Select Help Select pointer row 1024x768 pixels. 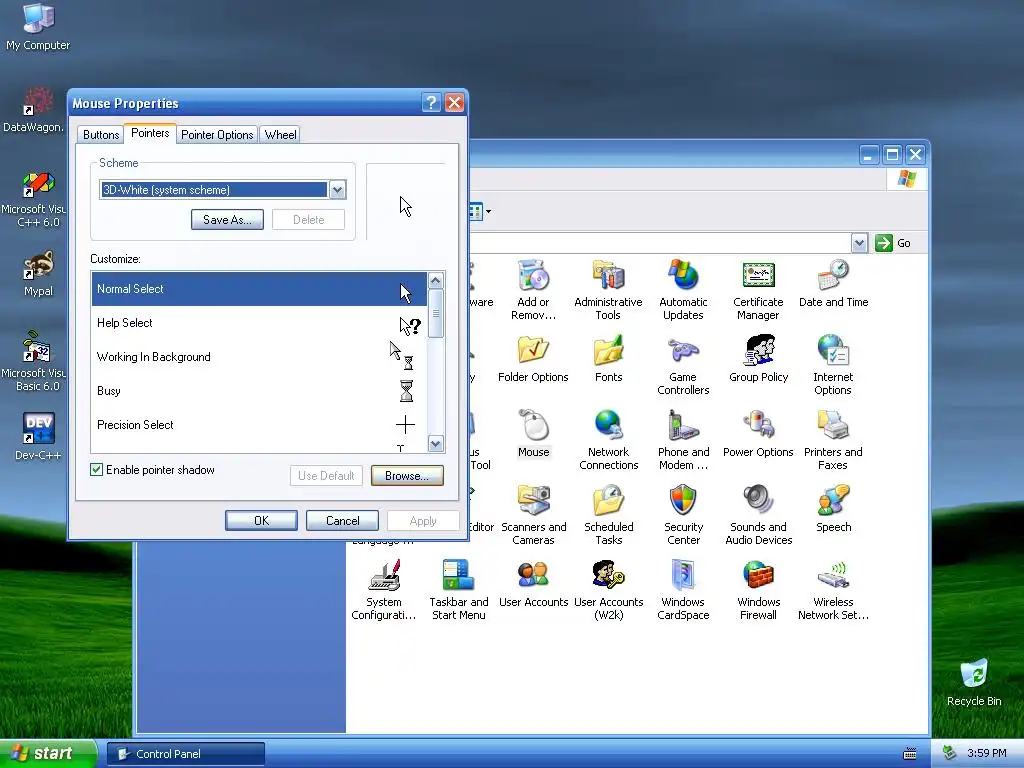click(x=259, y=323)
